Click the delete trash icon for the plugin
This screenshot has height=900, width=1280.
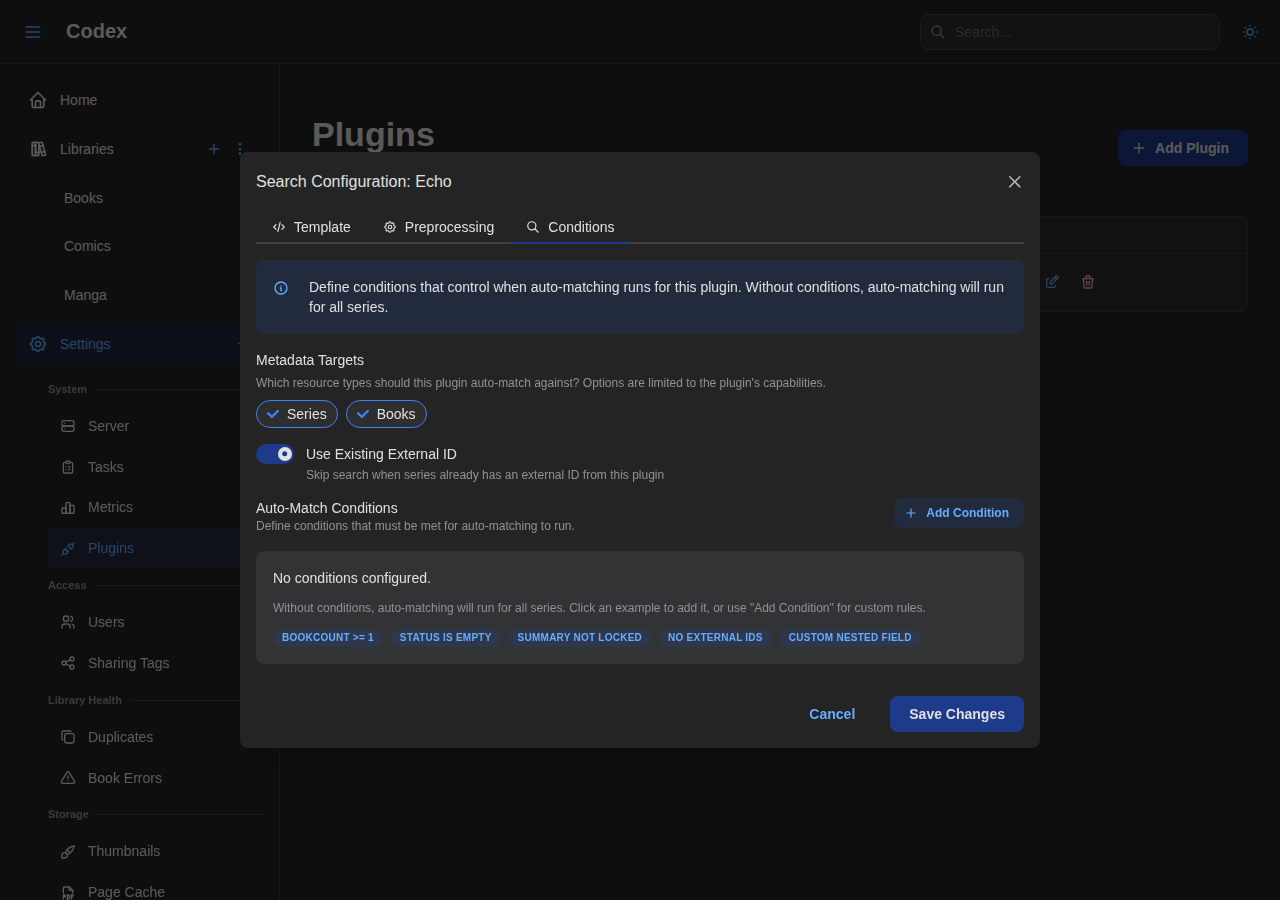[x=1087, y=281]
